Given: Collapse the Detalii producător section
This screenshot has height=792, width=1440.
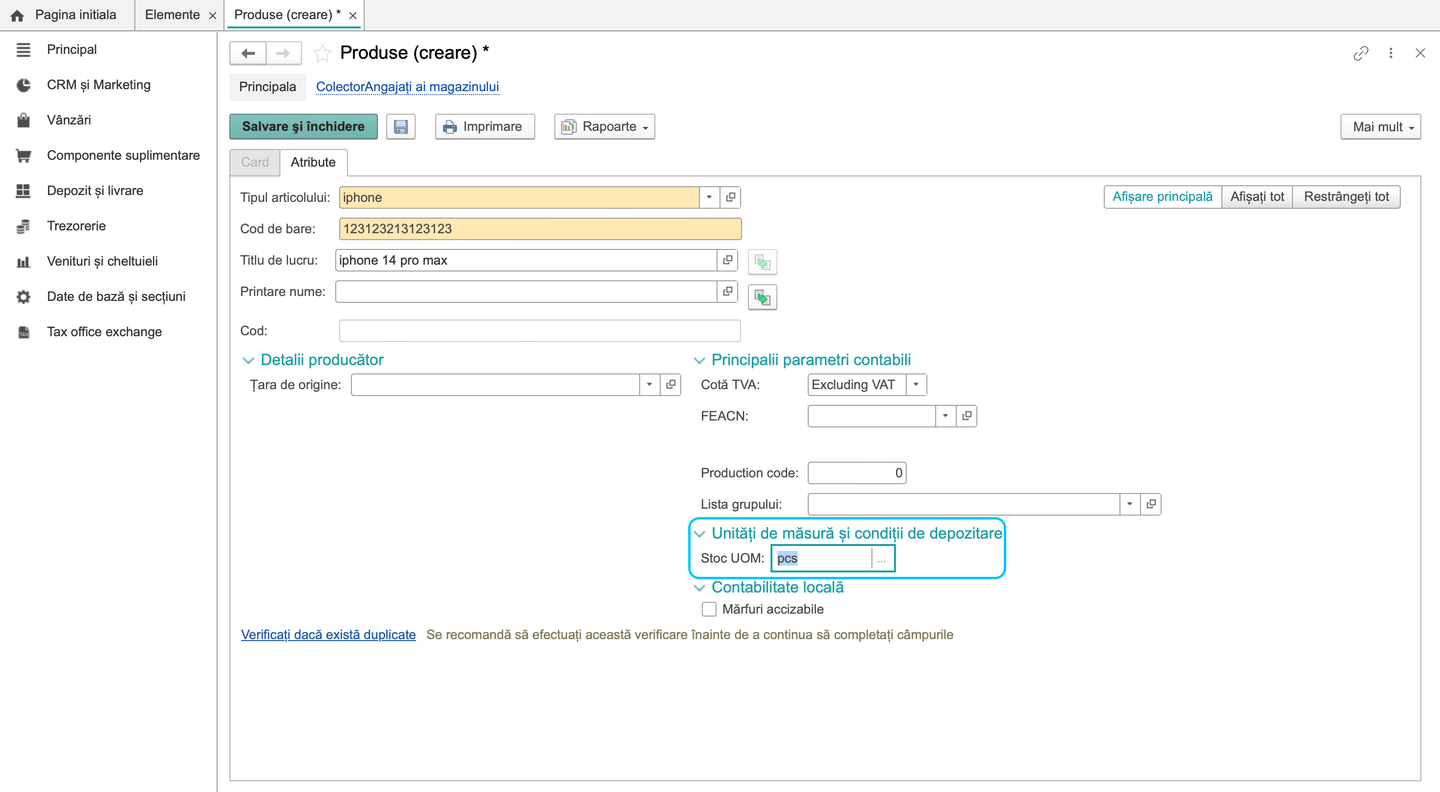Looking at the screenshot, I should 248,360.
